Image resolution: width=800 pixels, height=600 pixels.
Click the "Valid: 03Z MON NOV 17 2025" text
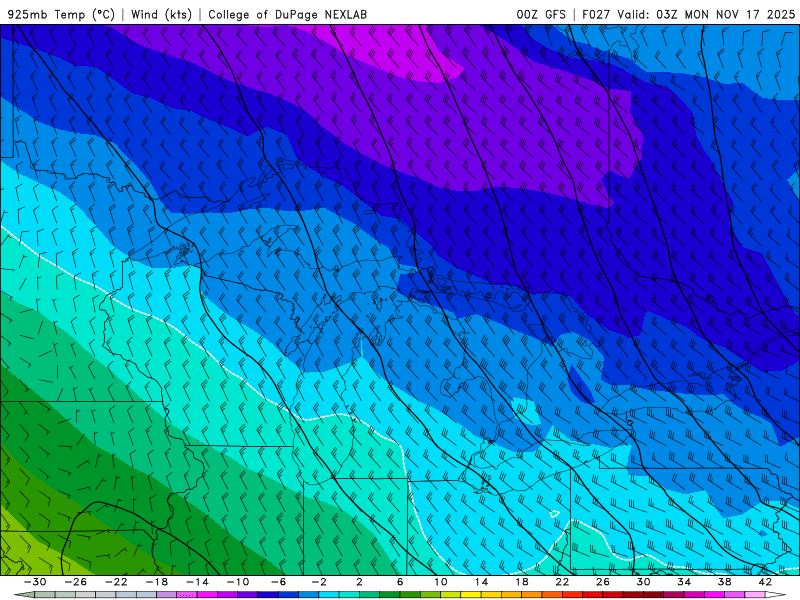pos(706,14)
